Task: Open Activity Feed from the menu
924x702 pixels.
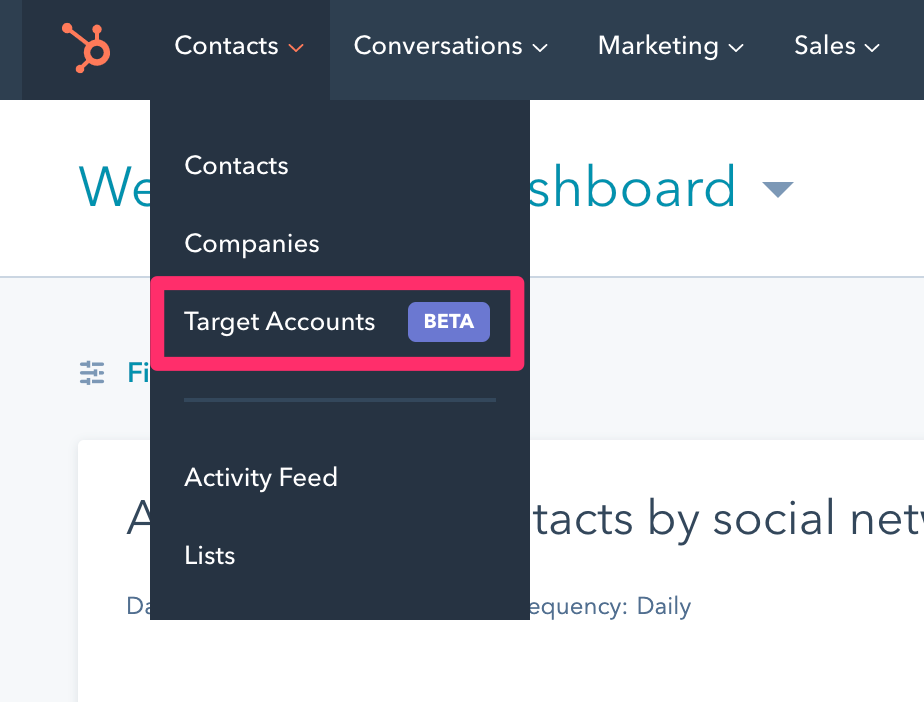Action: 260,477
